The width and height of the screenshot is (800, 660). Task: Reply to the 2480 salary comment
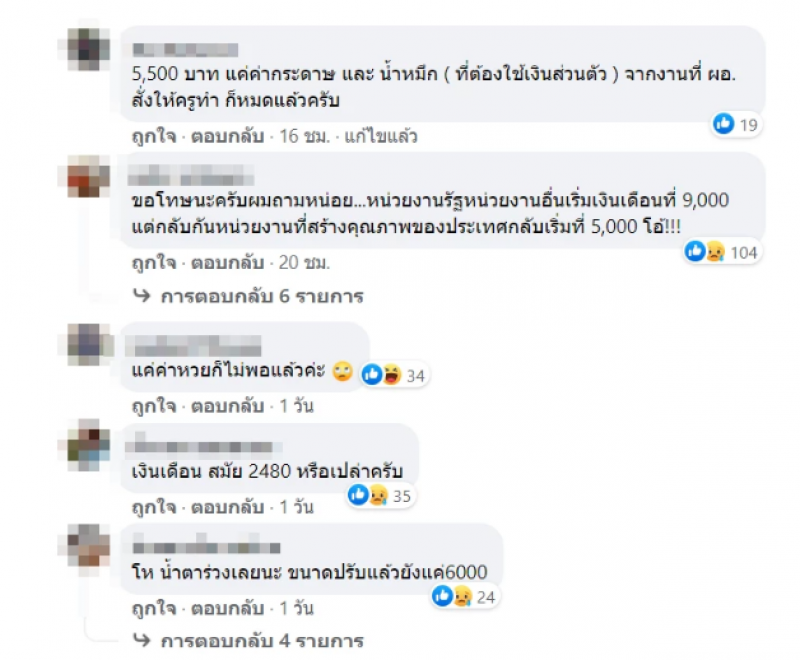pyautogui.click(x=228, y=507)
